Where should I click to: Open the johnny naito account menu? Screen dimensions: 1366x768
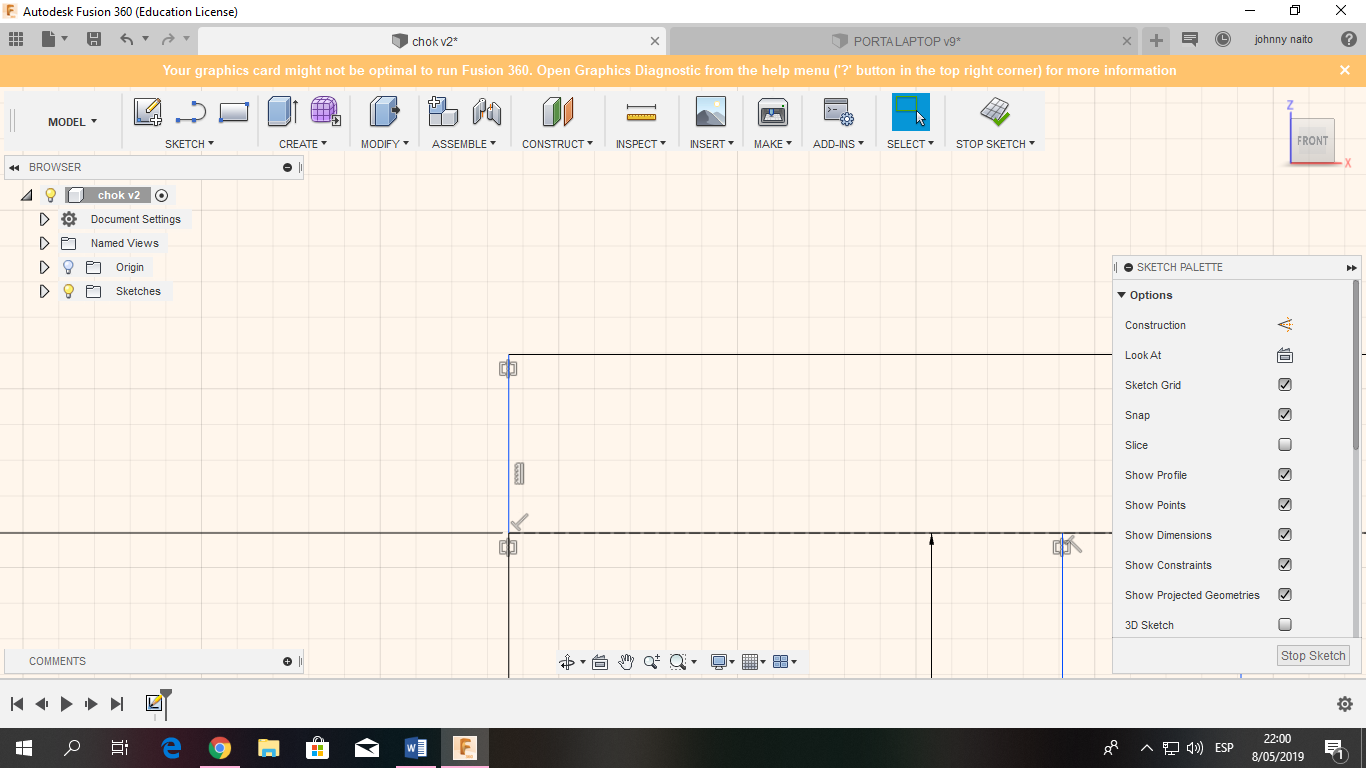tap(1283, 40)
